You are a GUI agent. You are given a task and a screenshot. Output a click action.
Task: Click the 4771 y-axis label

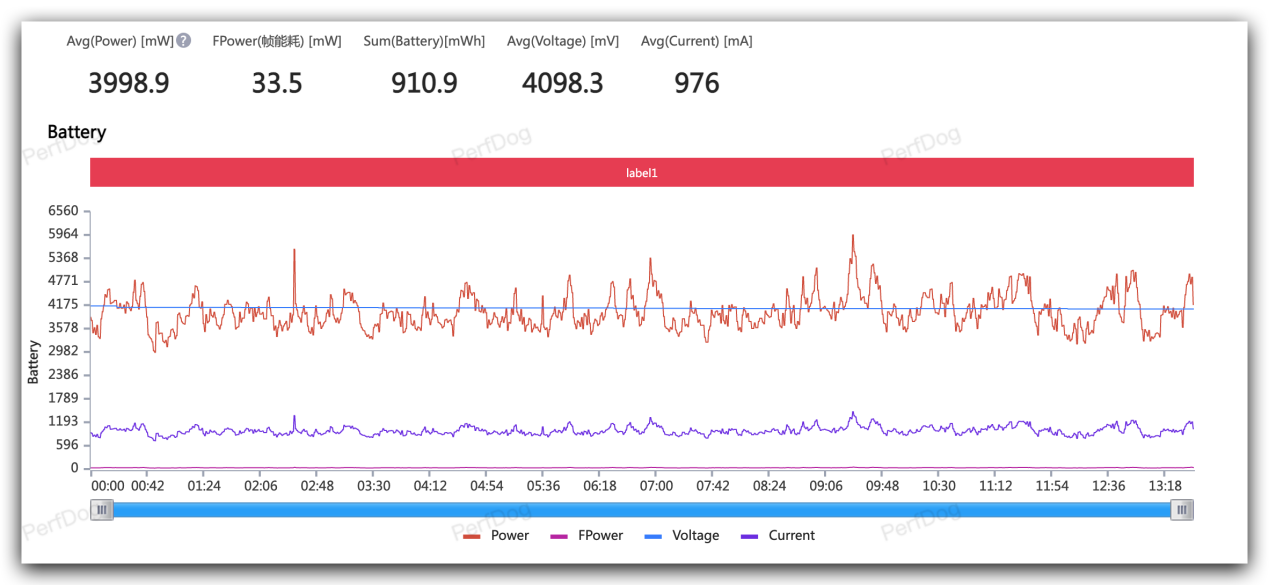click(x=62, y=281)
